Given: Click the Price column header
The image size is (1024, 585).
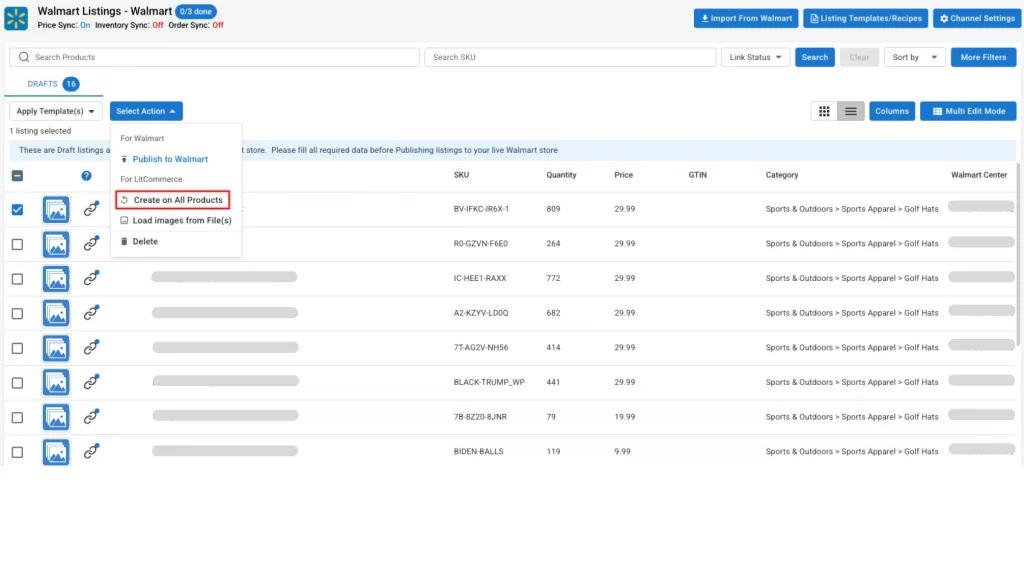Looking at the screenshot, I should tap(623, 175).
